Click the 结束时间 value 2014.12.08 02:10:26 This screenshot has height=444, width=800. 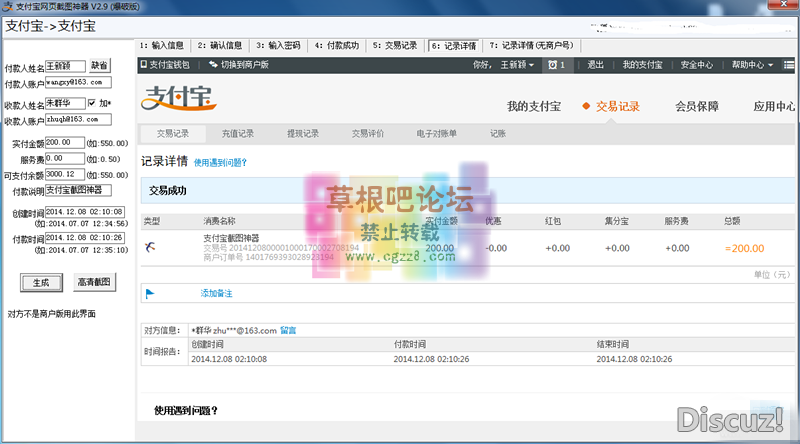point(634,359)
